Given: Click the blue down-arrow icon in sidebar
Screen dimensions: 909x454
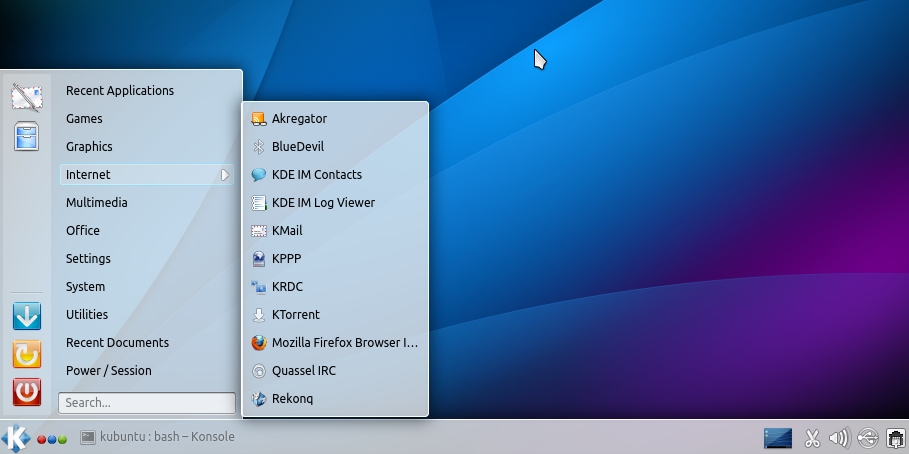Looking at the screenshot, I should pyautogui.click(x=27, y=316).
